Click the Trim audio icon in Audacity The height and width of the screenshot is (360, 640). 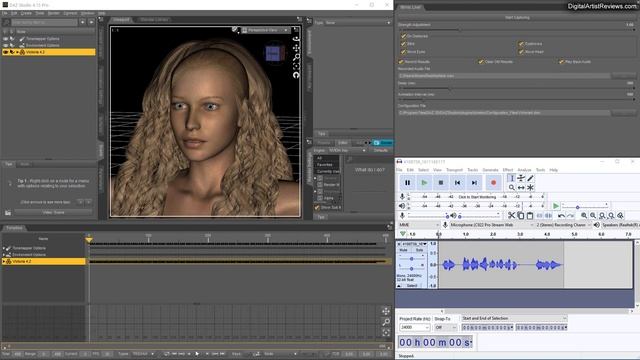pyautogui.click(x=540, y=216)
